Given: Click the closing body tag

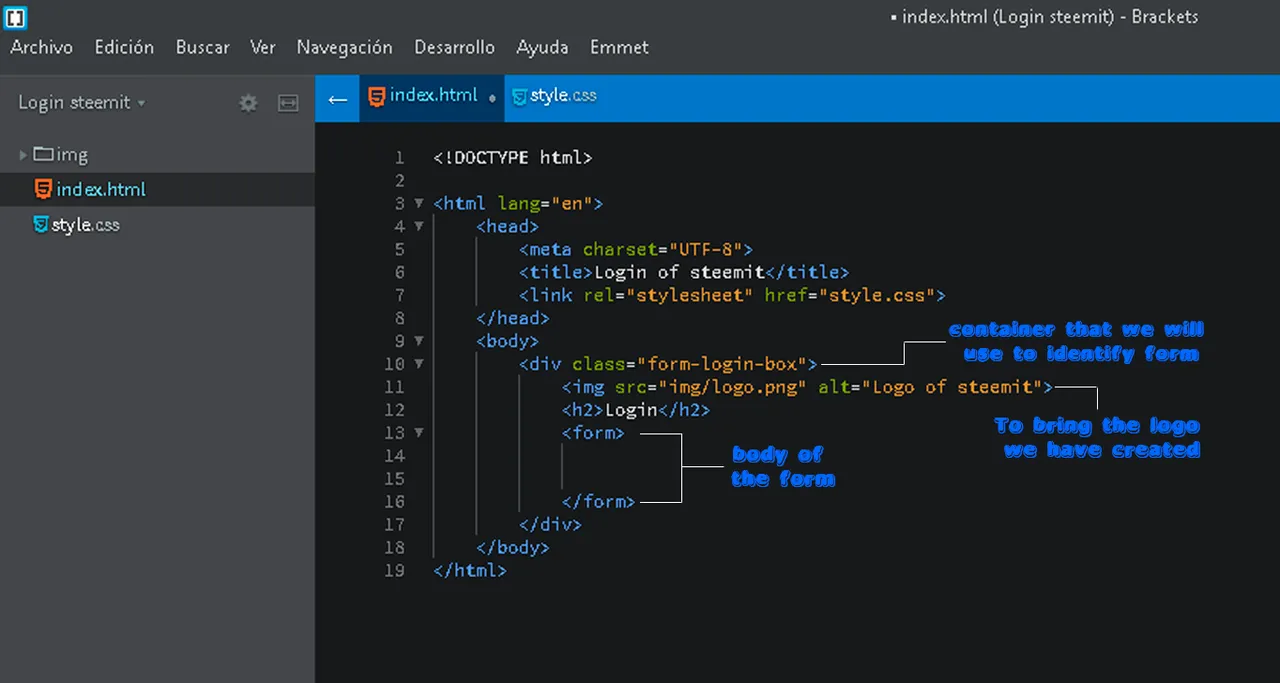Looking at the screenshot, I should (x=513, y=548).
